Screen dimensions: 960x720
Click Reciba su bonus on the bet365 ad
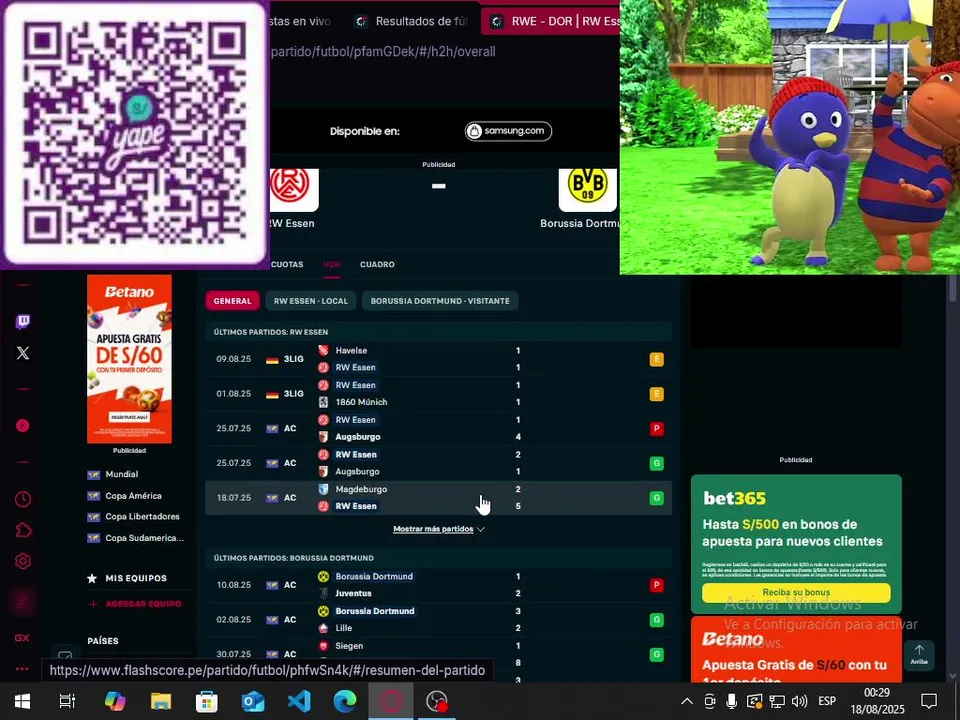click(x=796, y=593)
